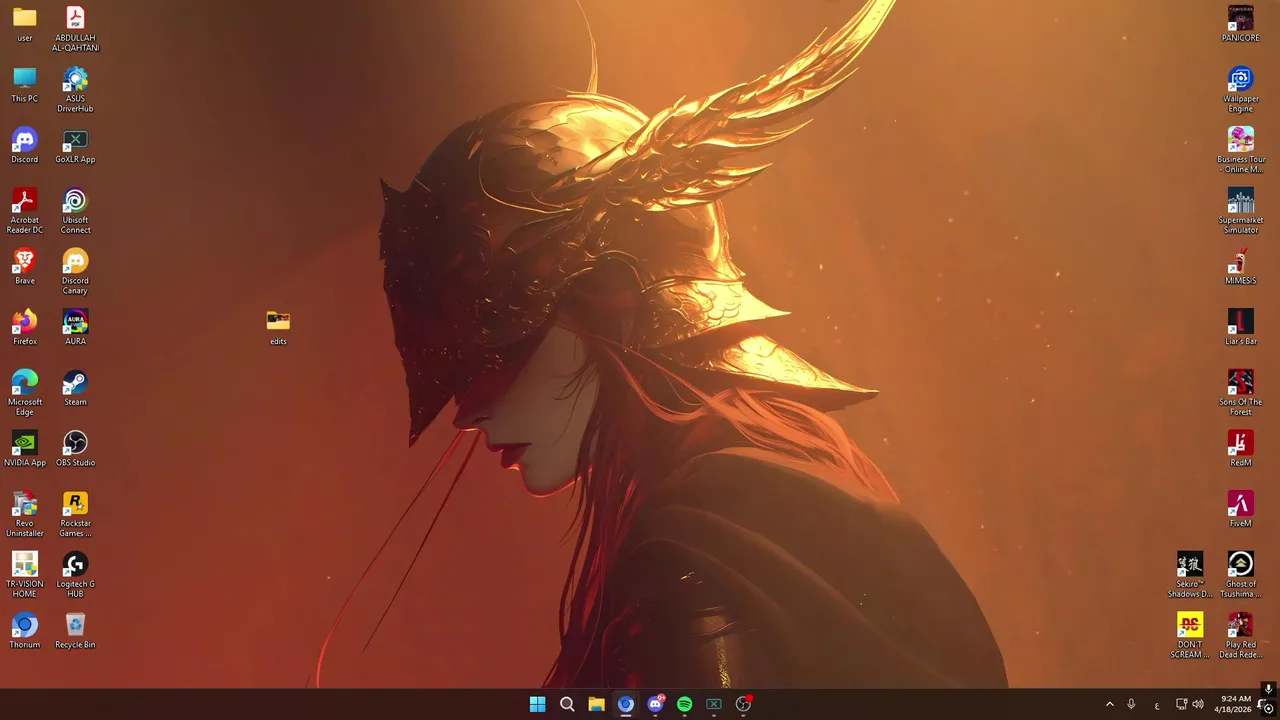This screenshot has height=720, width=1280.
Task: Select the Firefox desktop icon
Action: 25,328
